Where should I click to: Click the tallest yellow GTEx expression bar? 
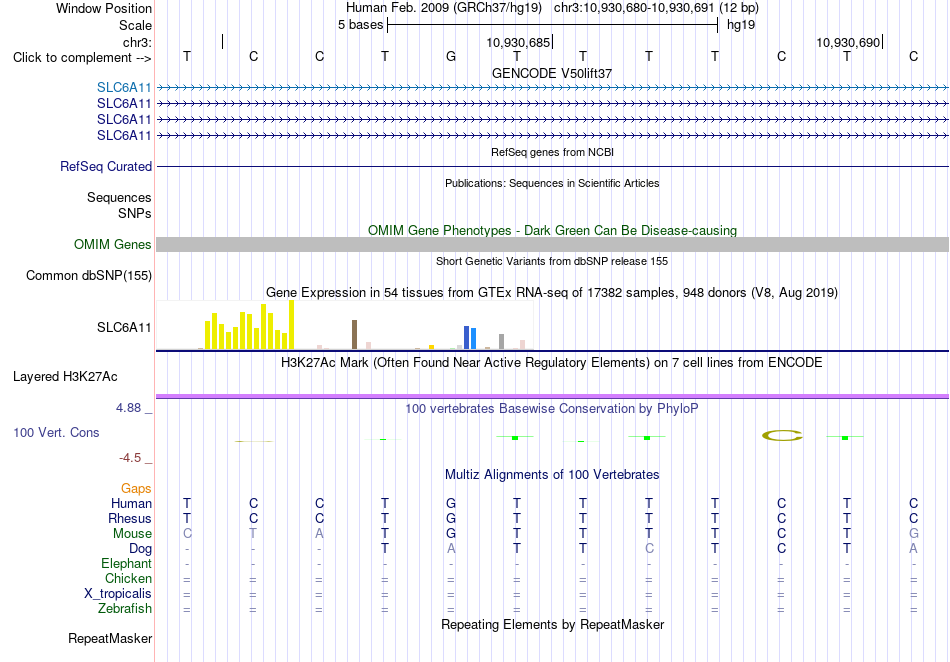(291, 325)
